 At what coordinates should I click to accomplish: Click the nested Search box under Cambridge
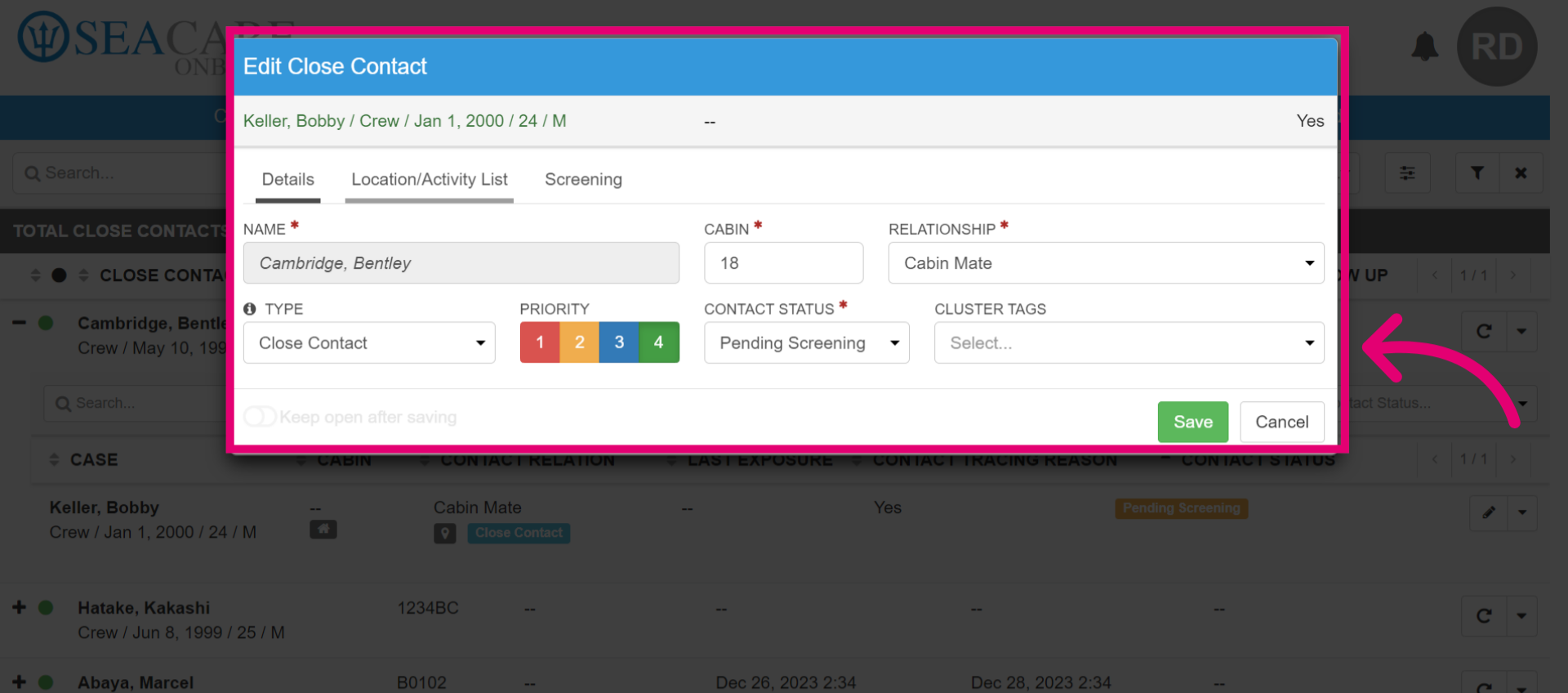[x=135, y=404]
